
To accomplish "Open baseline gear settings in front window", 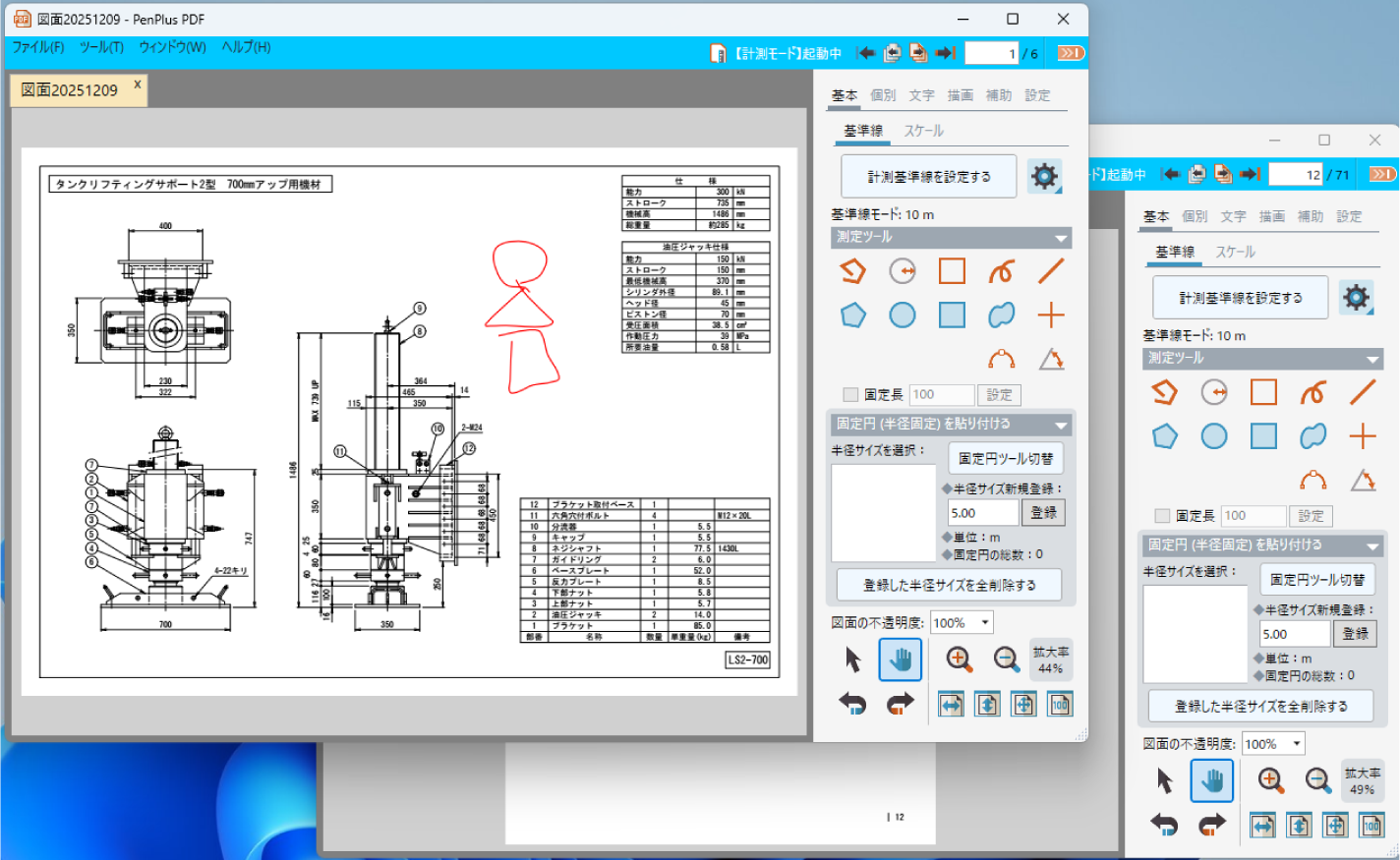I will click(1044, 177).
